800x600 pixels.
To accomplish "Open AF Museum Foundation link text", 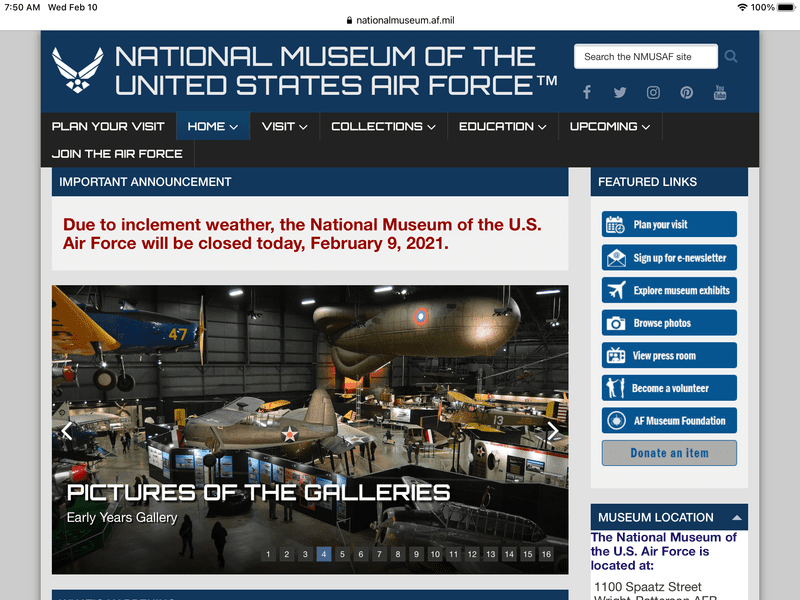I will pos(680,421).
